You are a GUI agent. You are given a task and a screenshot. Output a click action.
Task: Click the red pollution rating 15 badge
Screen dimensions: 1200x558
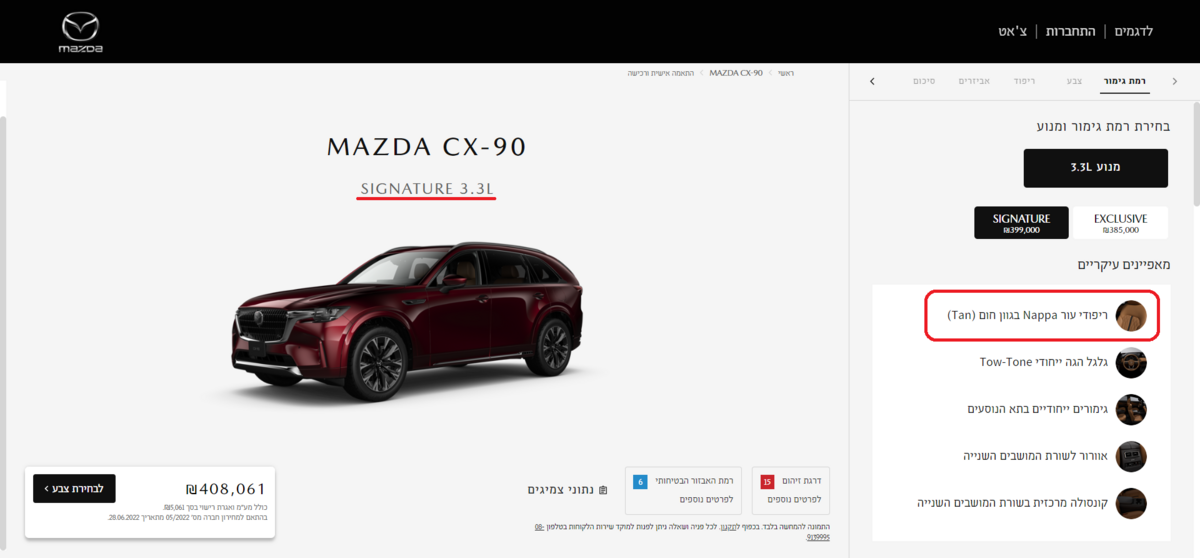coord(767,482)
